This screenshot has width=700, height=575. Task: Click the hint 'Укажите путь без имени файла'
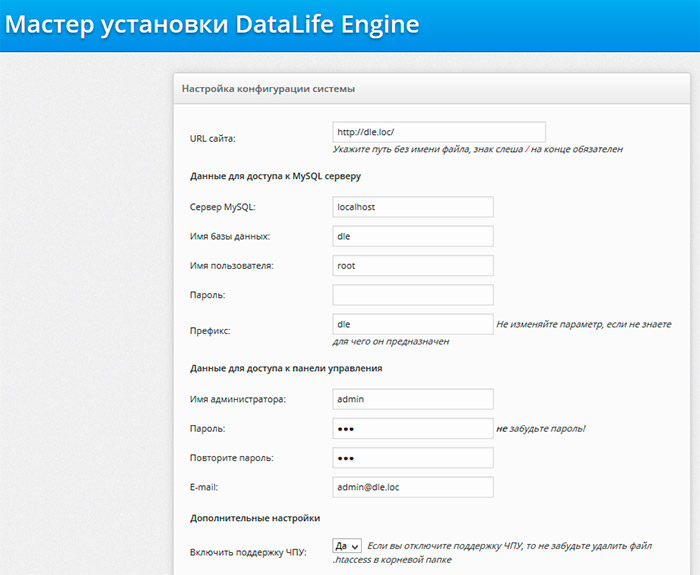(x=401, y=150)
